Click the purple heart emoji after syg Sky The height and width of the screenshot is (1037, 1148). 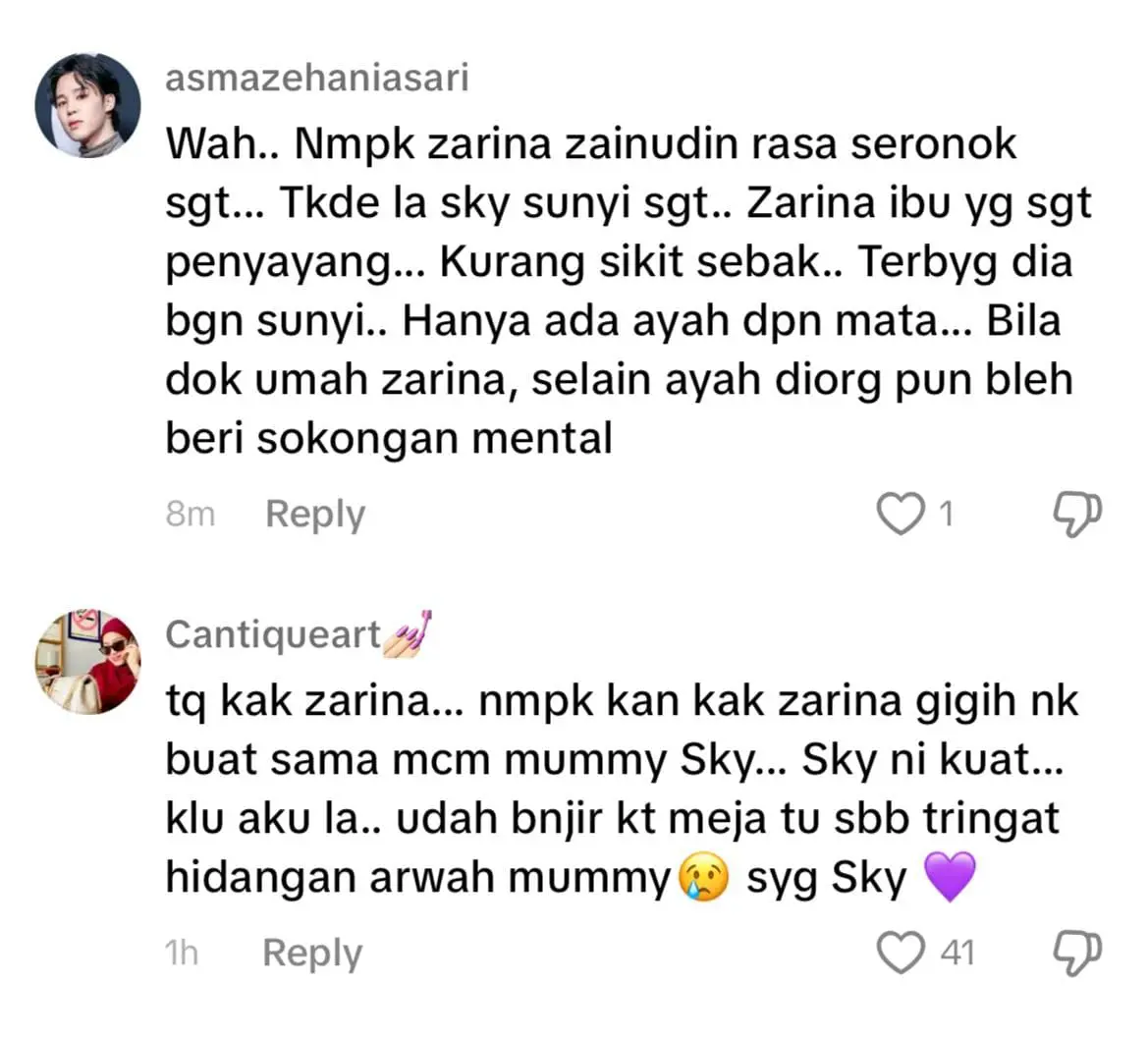pyautogui.click(x=951, y=877)
